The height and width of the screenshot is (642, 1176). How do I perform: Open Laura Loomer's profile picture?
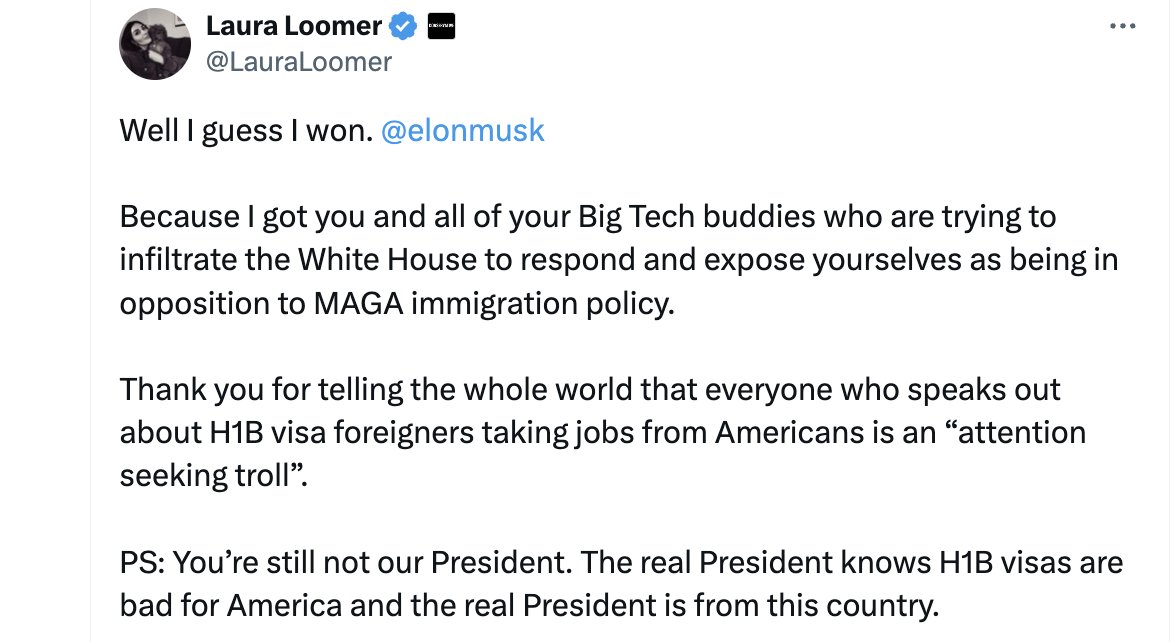(154, 44)
